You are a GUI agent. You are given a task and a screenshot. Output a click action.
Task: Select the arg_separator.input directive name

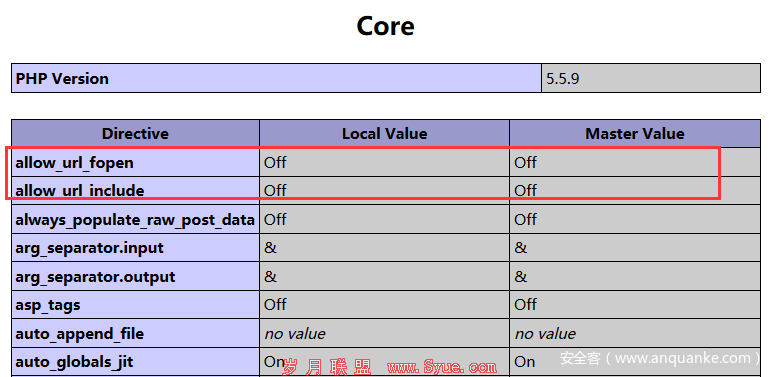click(90, 248)
